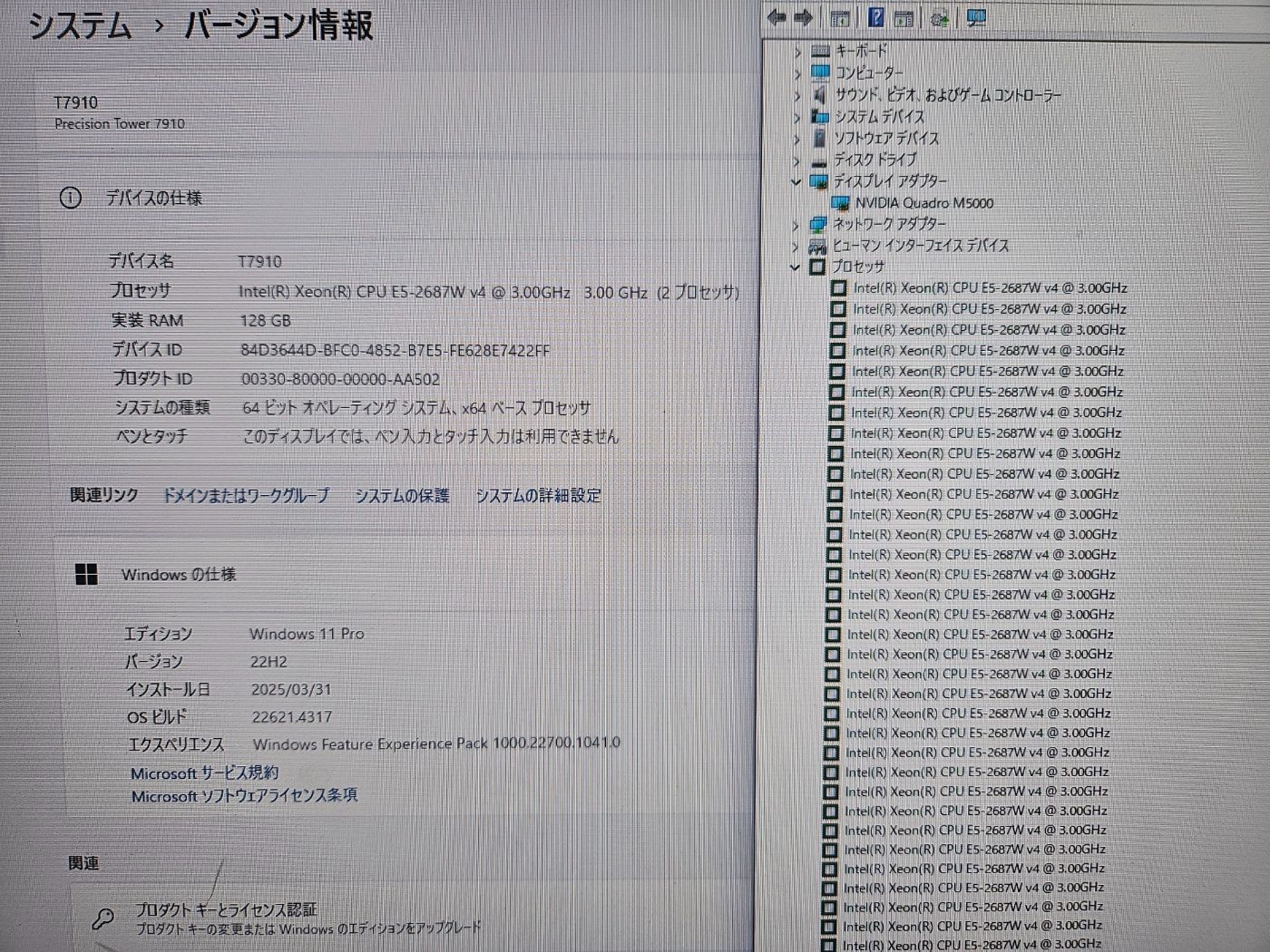Click the プロセッサ Xeon E5-2687W value in Settings
Image resolution: width=1270 pixels, height=952 pixels.
pyautogui.click(x=489, y=292)
